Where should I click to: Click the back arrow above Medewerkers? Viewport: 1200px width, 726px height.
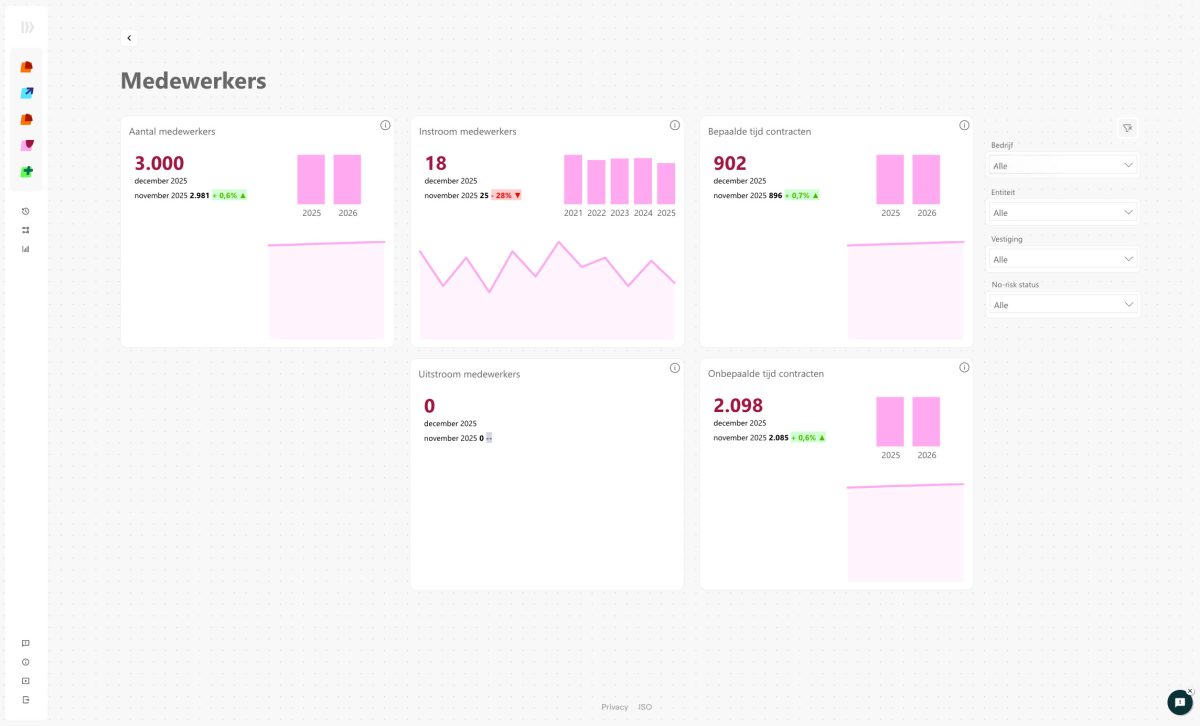pyautogui.click(x=129, y=38)
